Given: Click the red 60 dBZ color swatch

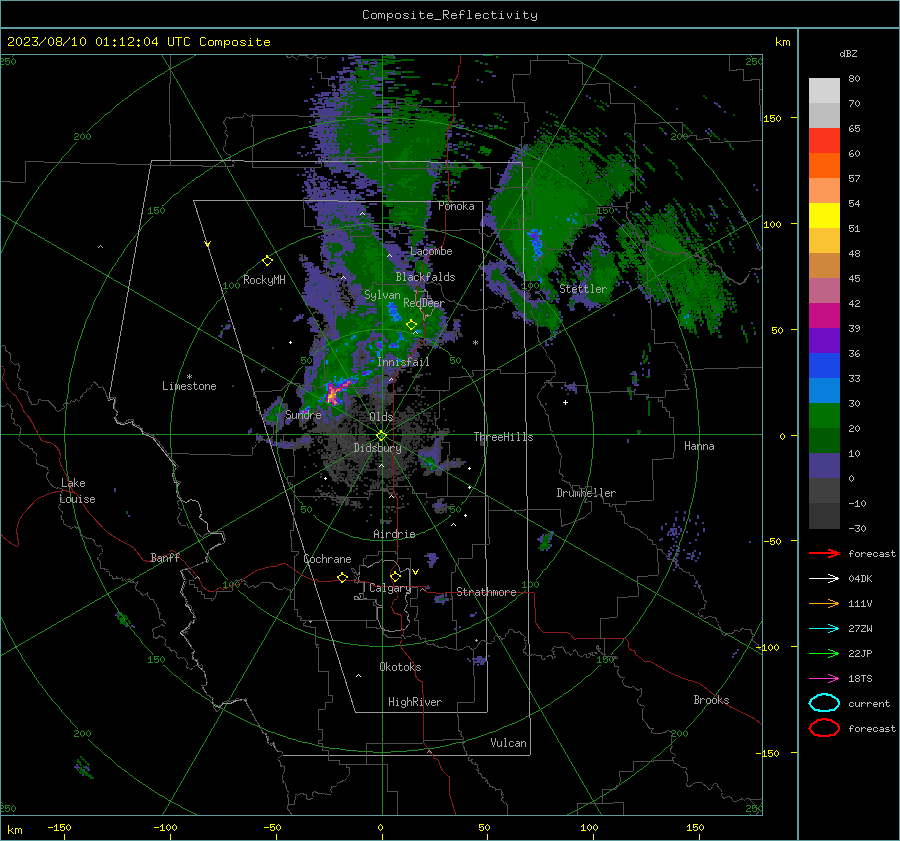Looking at the screenshot, I should (x=824, y=141).
